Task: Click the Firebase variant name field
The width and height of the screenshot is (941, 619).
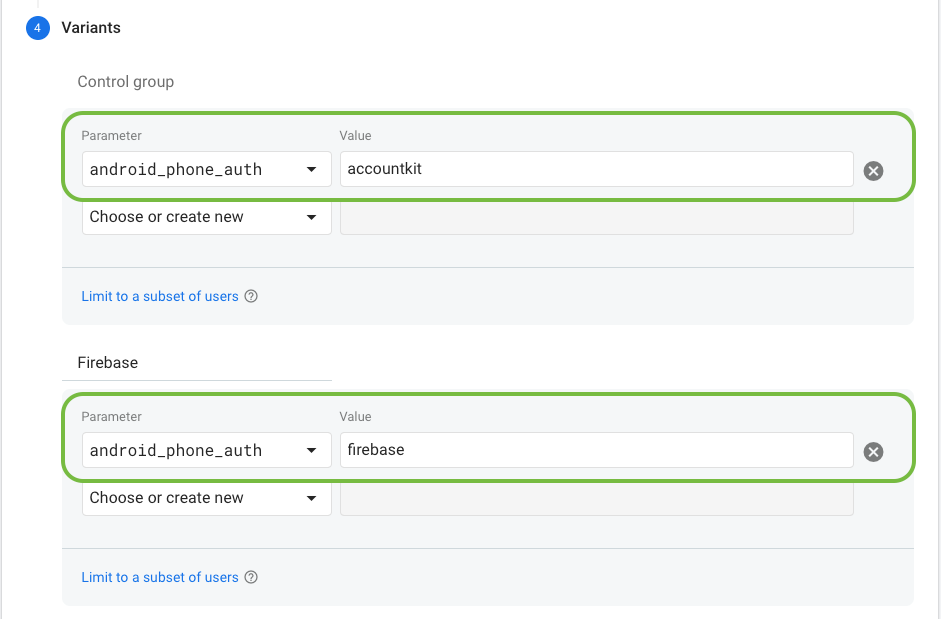Action: (196, 363)
